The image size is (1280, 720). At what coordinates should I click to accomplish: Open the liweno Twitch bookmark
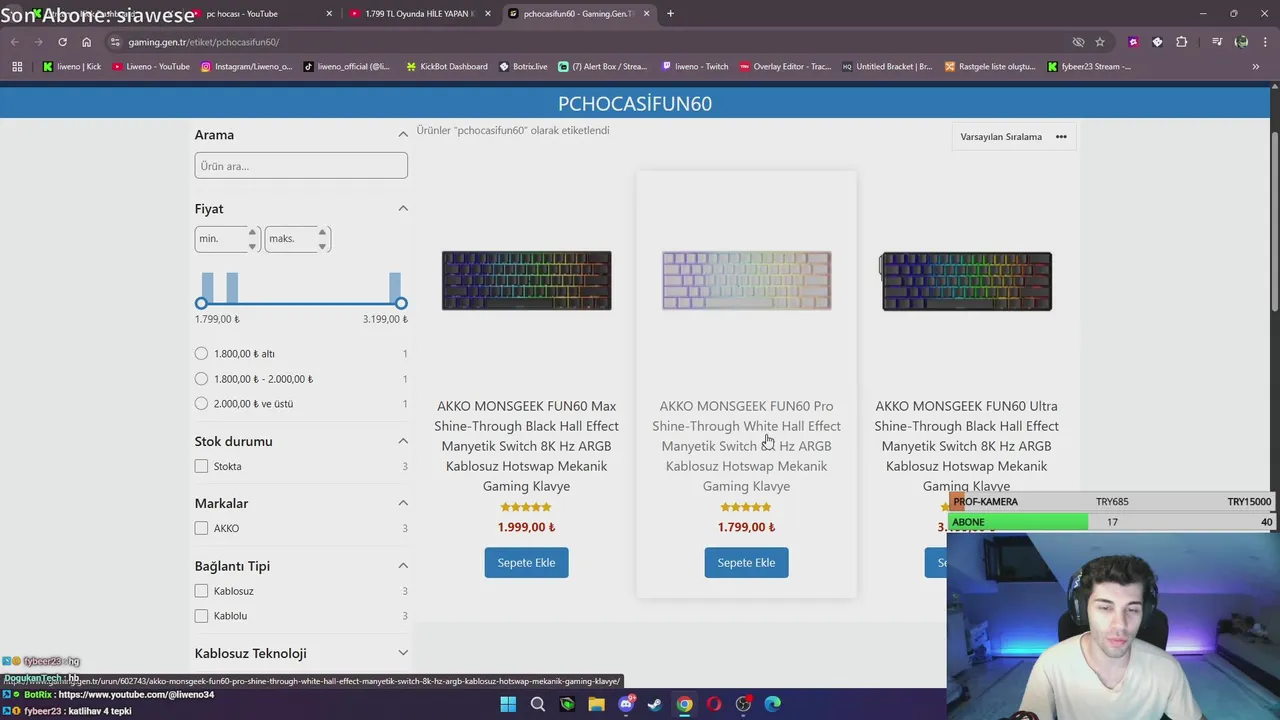click(x=695, y=67)
